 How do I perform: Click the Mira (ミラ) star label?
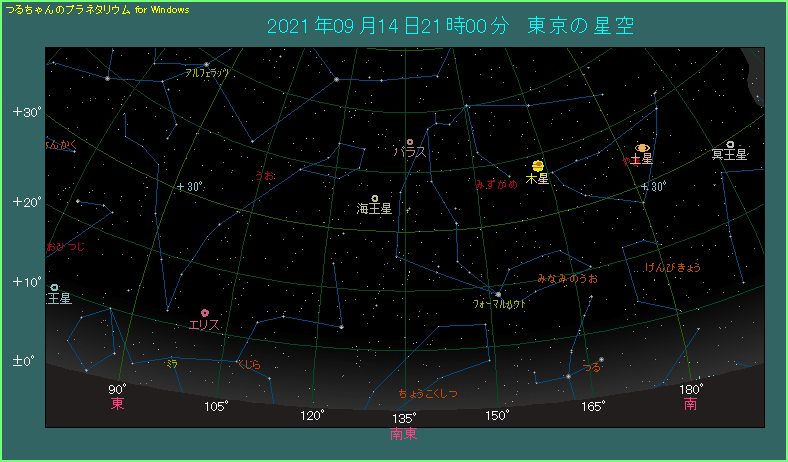point(172,362)
